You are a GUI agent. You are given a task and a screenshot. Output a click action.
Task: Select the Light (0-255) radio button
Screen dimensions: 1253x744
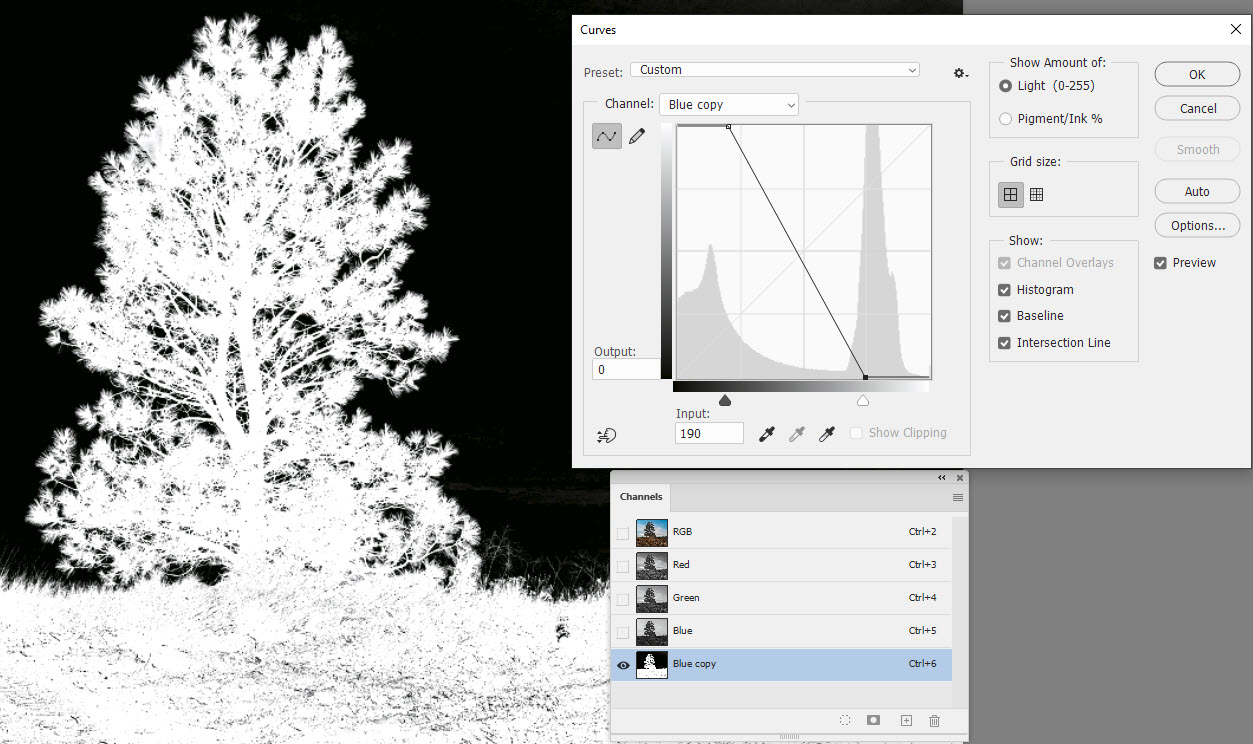pyautogui.click(x=1004, y=85)
